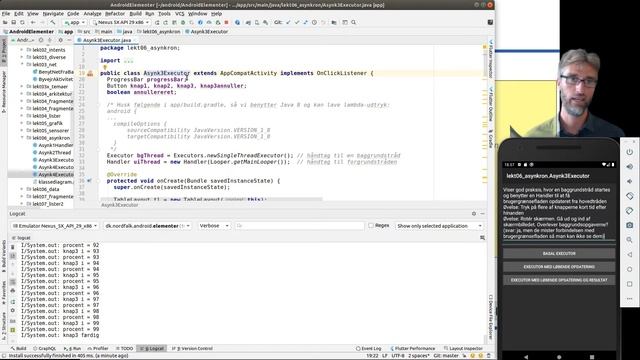Open the emulator extended controls (three dots)
Screen dimensions: 640x360
point(629,298)
